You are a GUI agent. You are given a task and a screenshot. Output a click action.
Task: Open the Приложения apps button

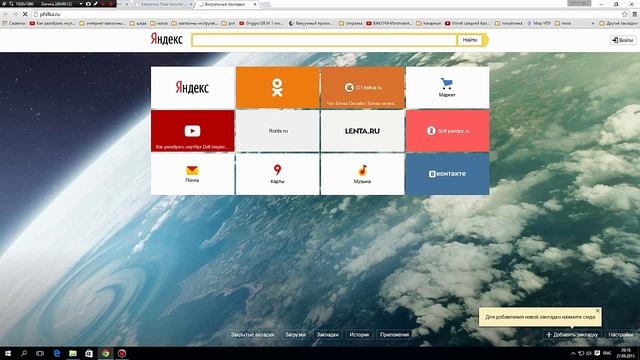[x=394, y=334]
